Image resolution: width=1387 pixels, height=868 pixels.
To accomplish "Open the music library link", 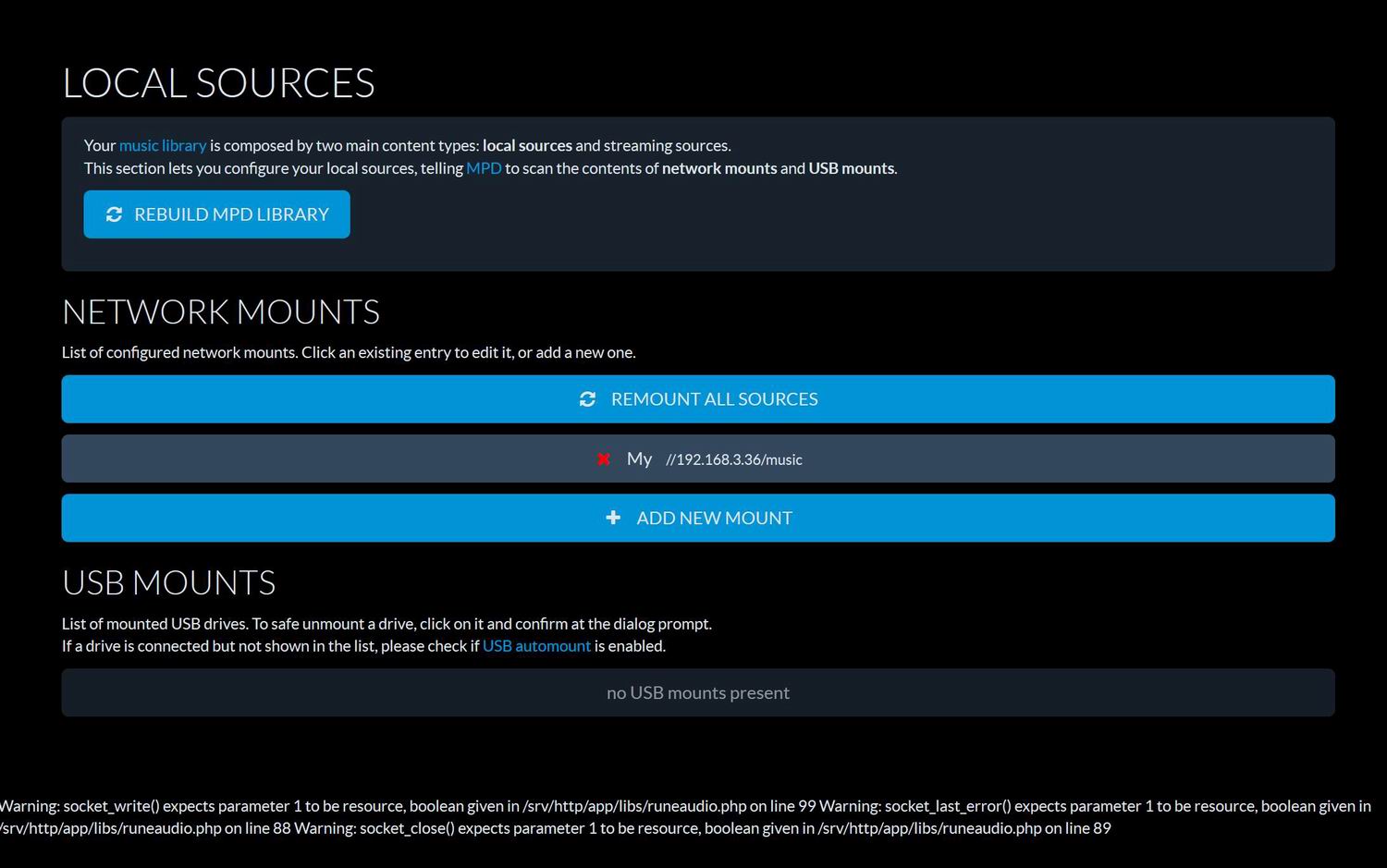I will click(x=163, y=145).
